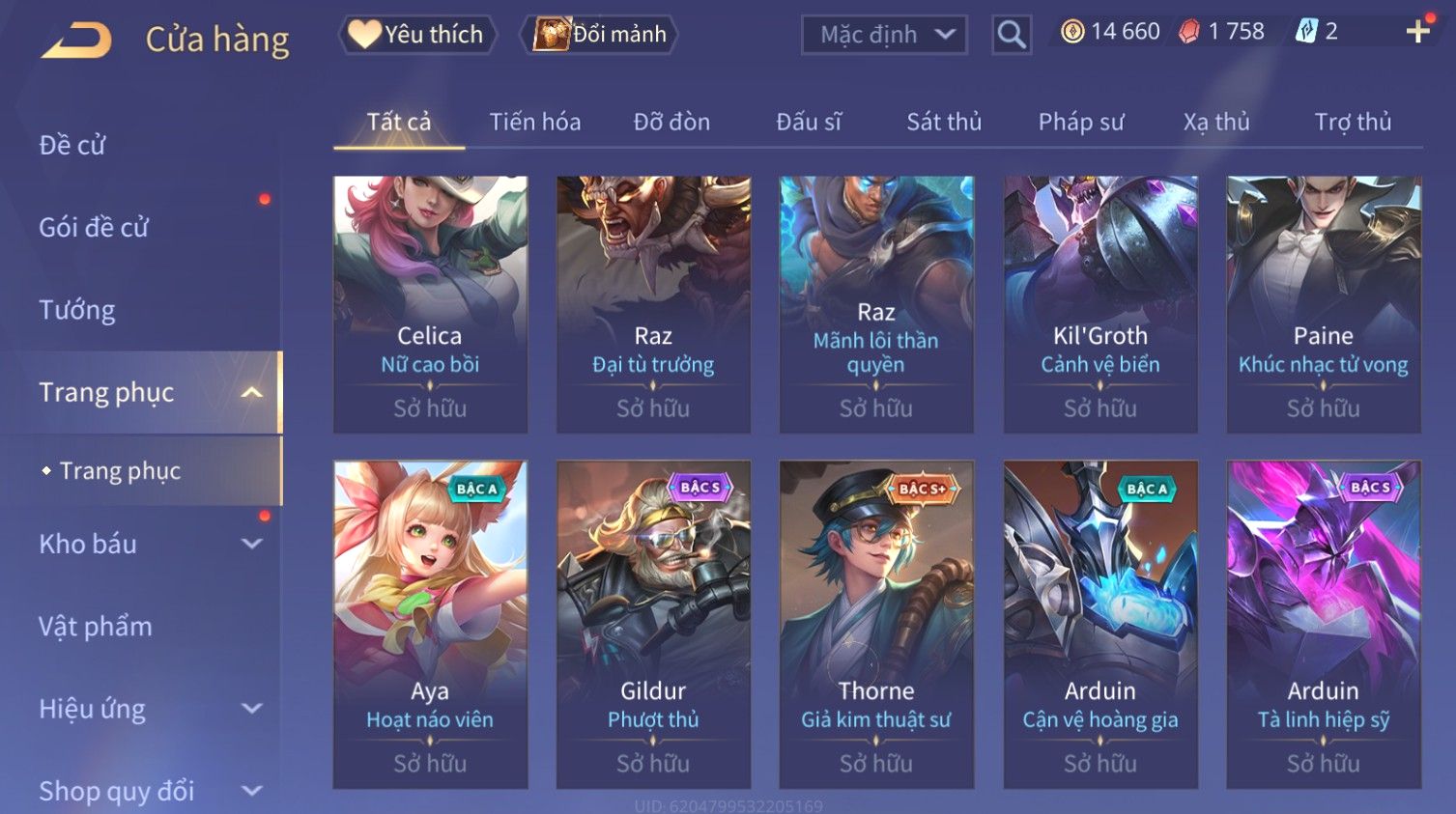Open Gói đề cử sidebar item
The image size is (1456, 814).
(94, 228)
